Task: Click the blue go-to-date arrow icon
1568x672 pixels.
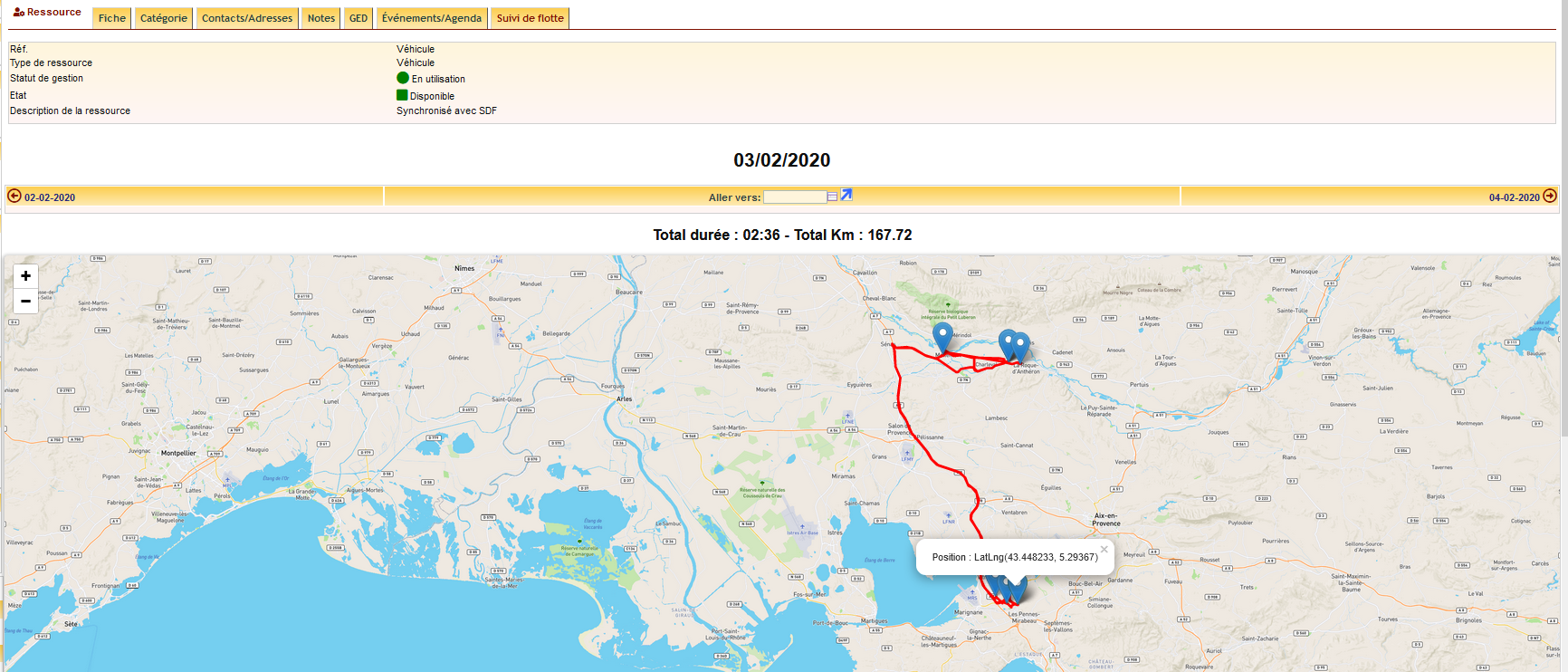Action: click(x=846, y=195)
